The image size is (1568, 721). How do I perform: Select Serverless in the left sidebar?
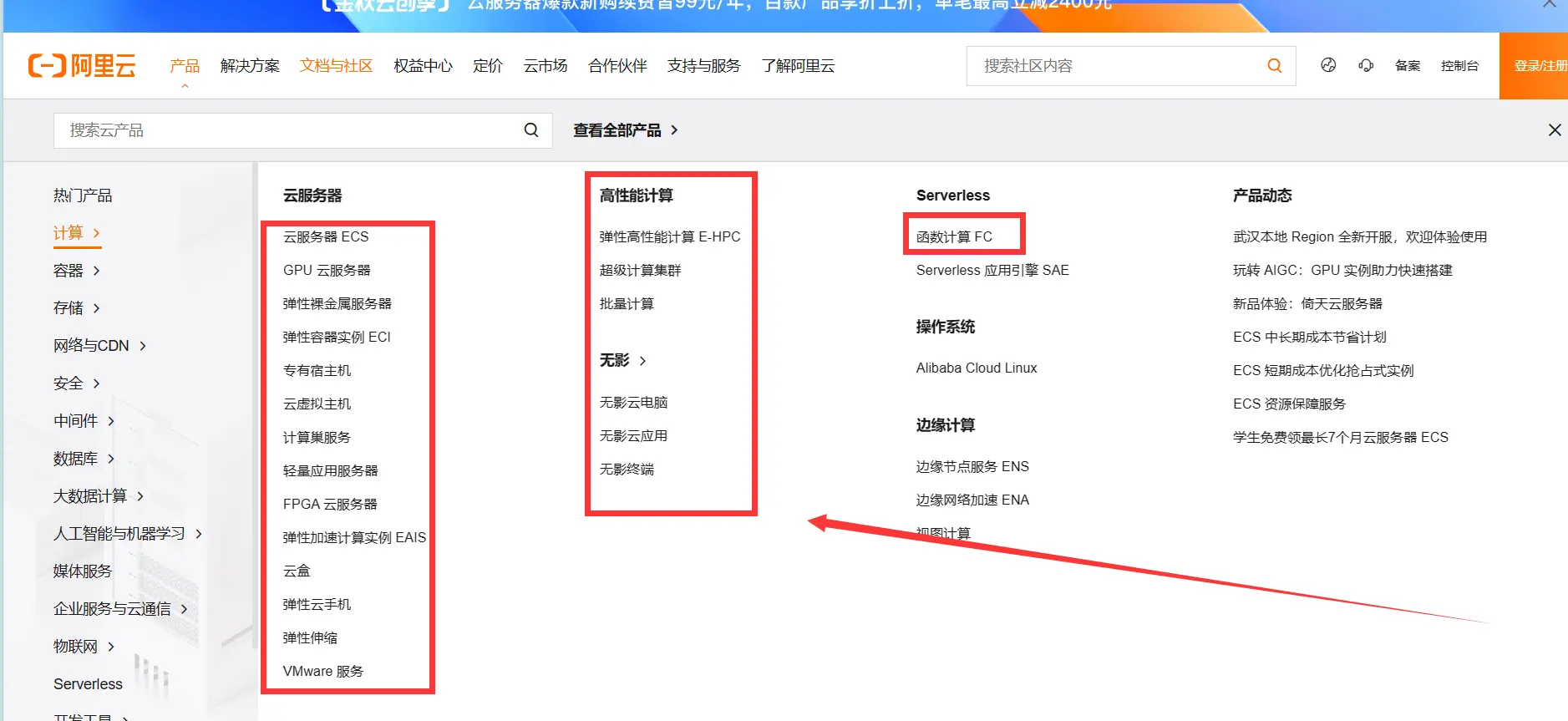88,684
